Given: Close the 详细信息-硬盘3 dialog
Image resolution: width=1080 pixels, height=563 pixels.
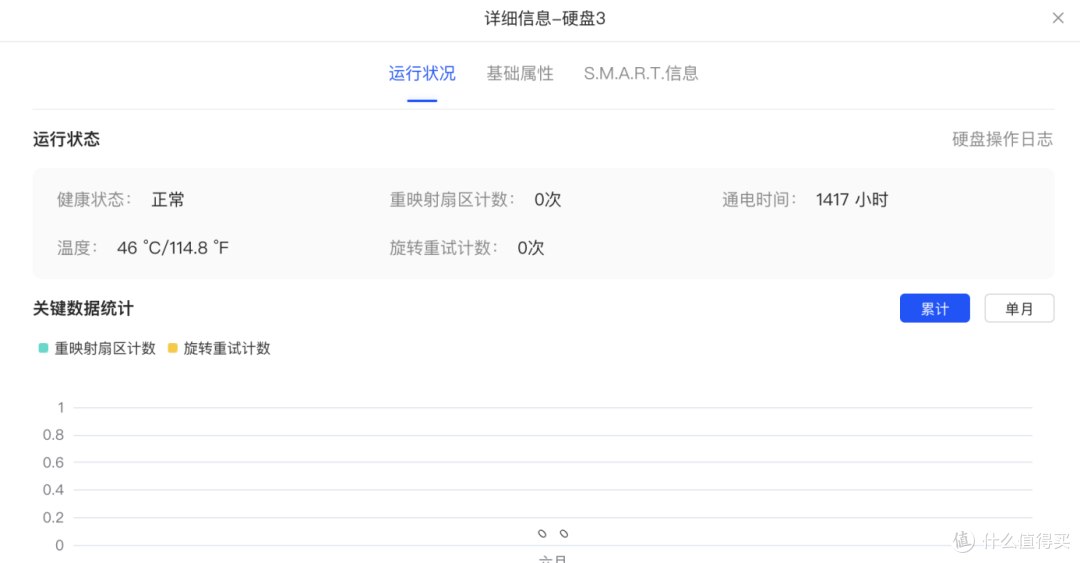Looking at the screenshot, I should (1058, 19).
